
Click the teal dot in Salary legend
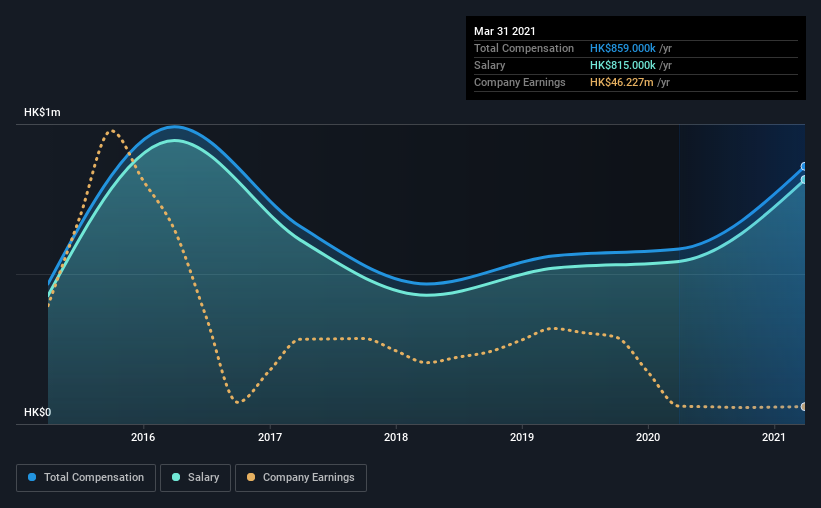point(176,477)
